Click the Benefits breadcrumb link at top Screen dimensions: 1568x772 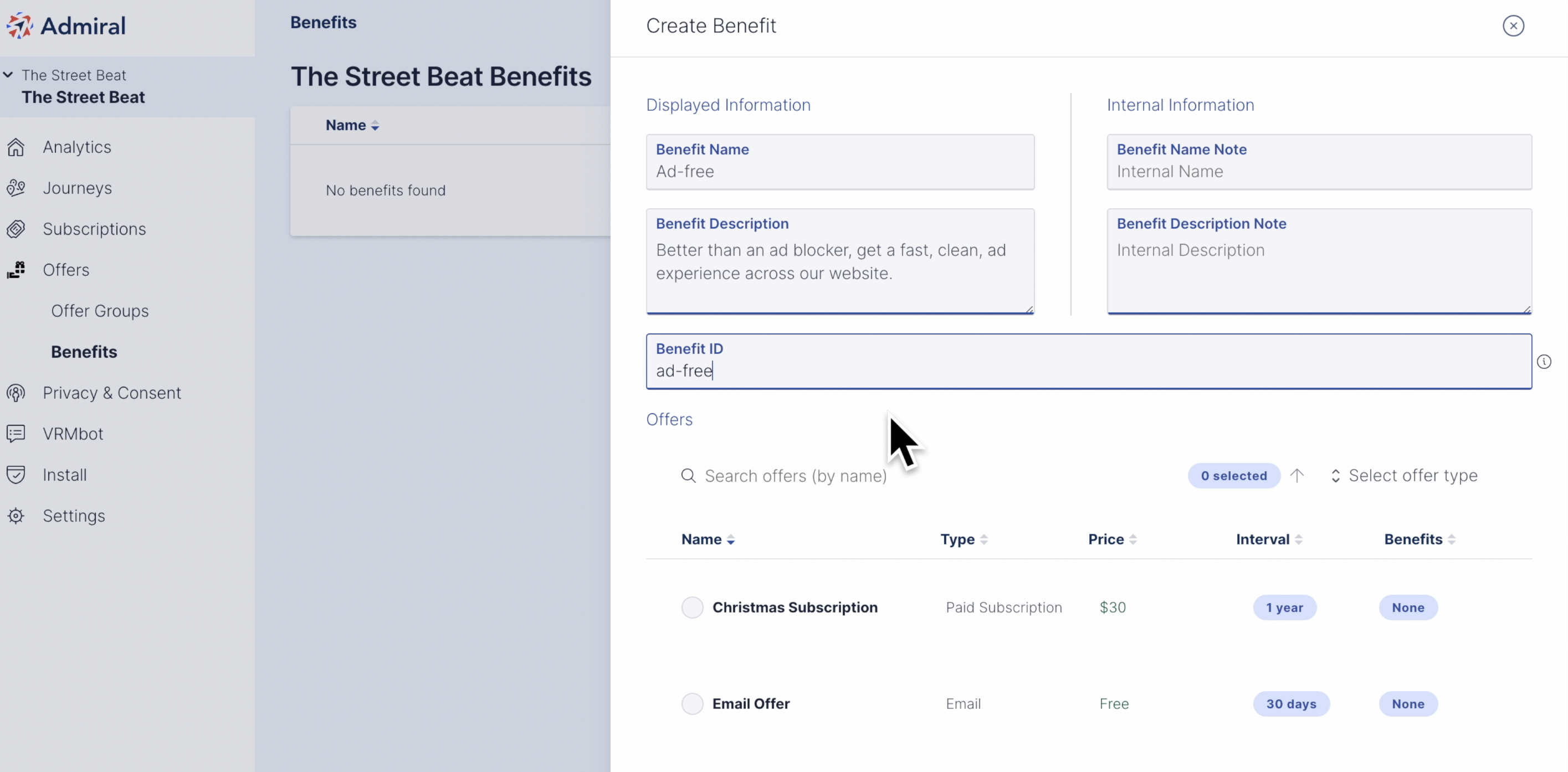pos(323,23)
